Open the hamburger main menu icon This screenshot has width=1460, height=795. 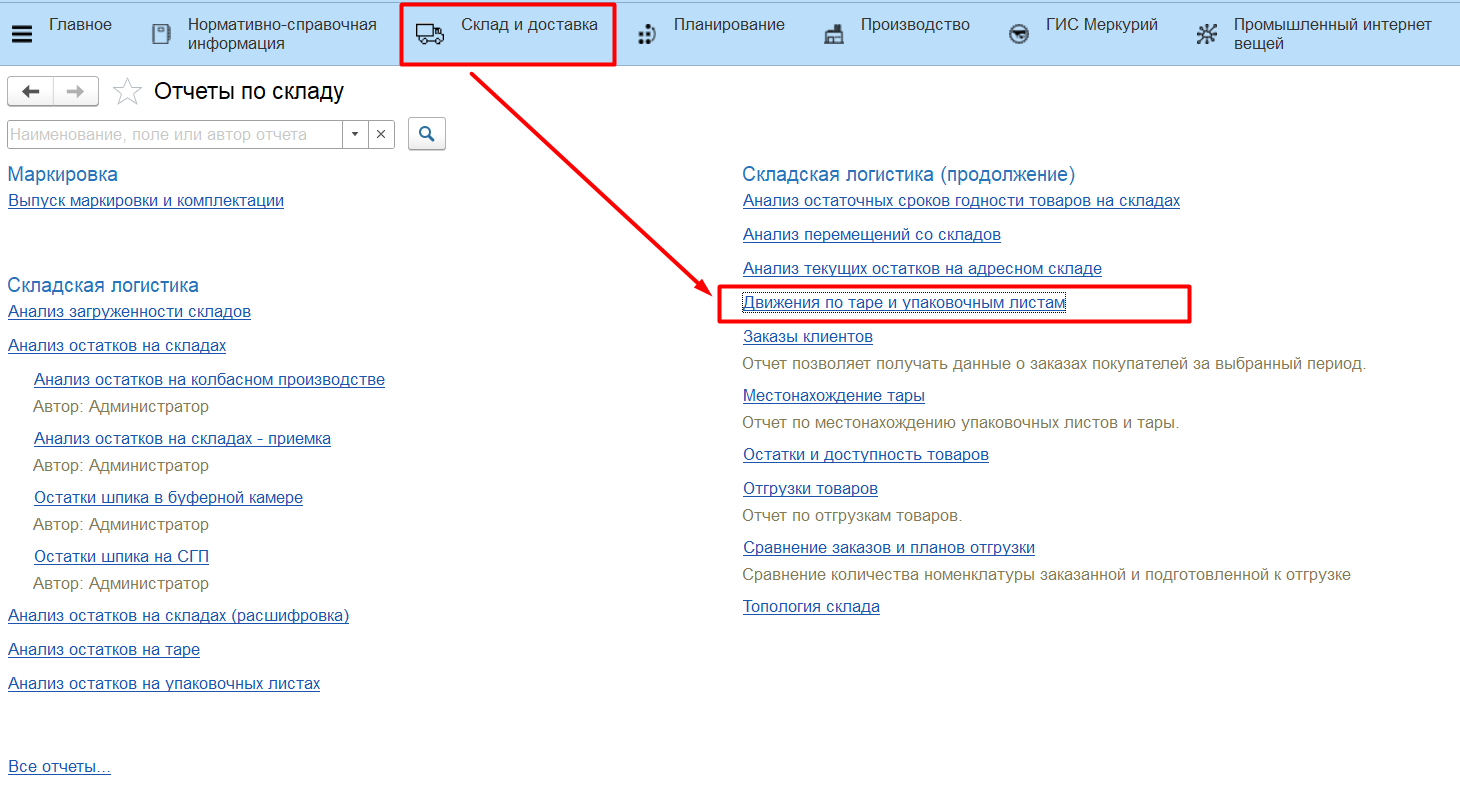(21, 34)
